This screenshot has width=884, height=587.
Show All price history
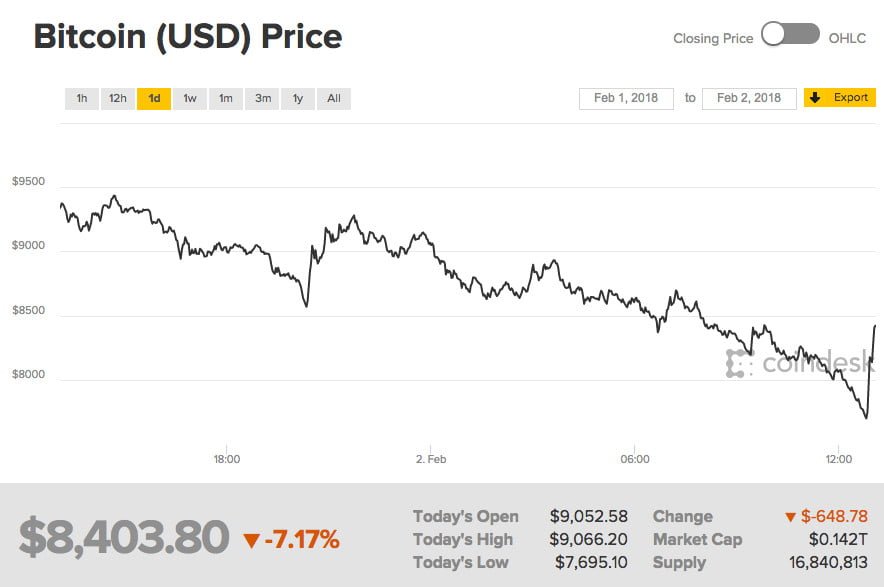(x=334, y=98)
